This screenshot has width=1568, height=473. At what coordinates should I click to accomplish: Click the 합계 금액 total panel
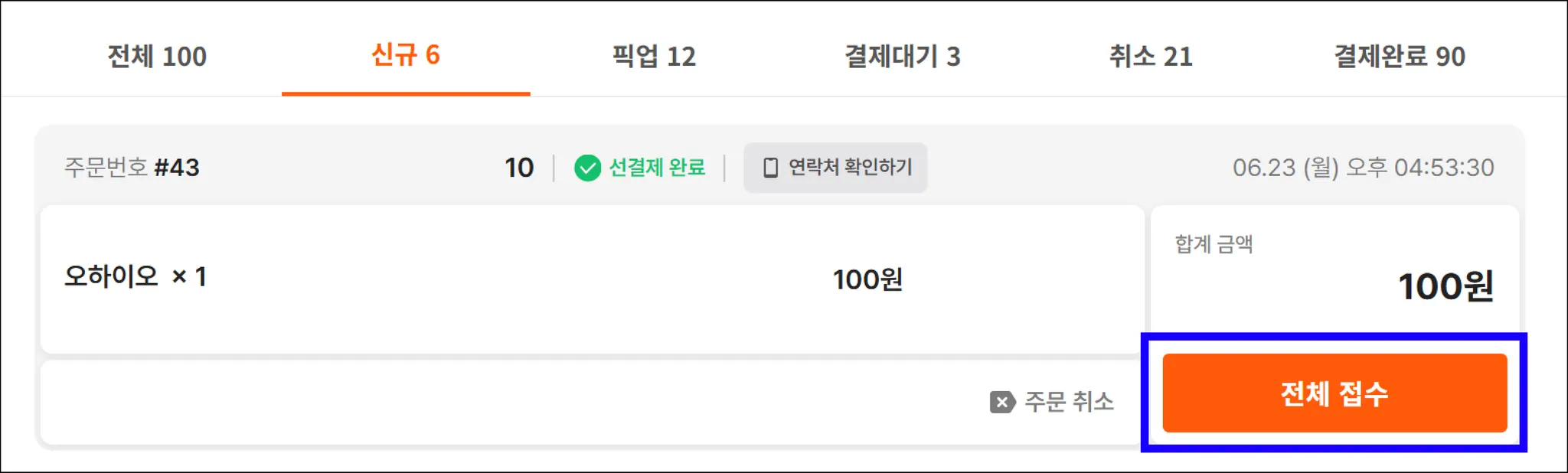[1334, 269]
